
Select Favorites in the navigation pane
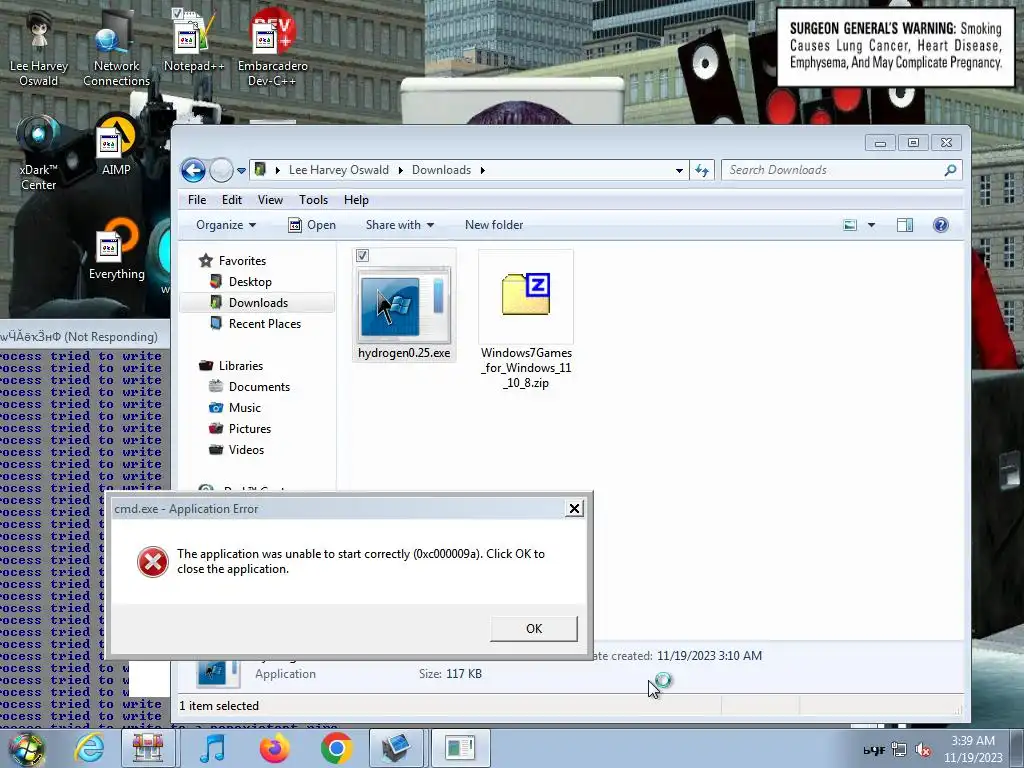242,261
